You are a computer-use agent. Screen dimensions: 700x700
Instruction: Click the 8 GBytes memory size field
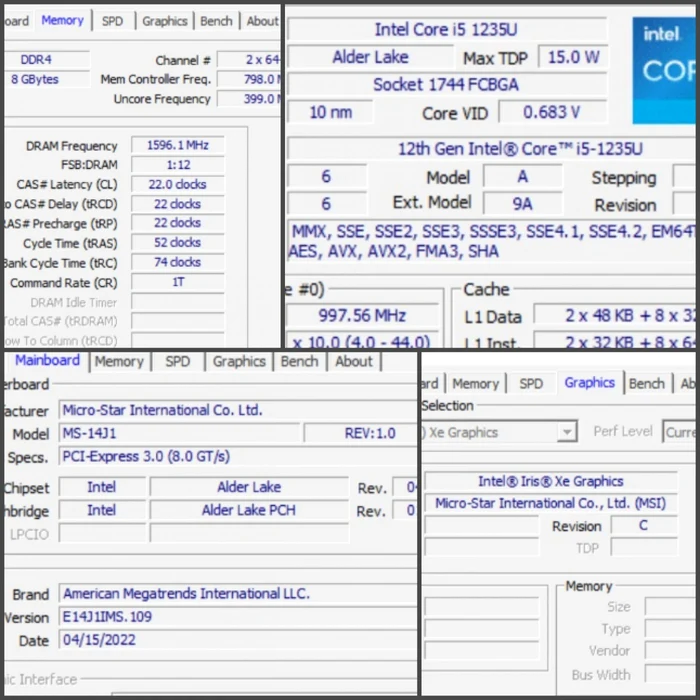[47, 79]
